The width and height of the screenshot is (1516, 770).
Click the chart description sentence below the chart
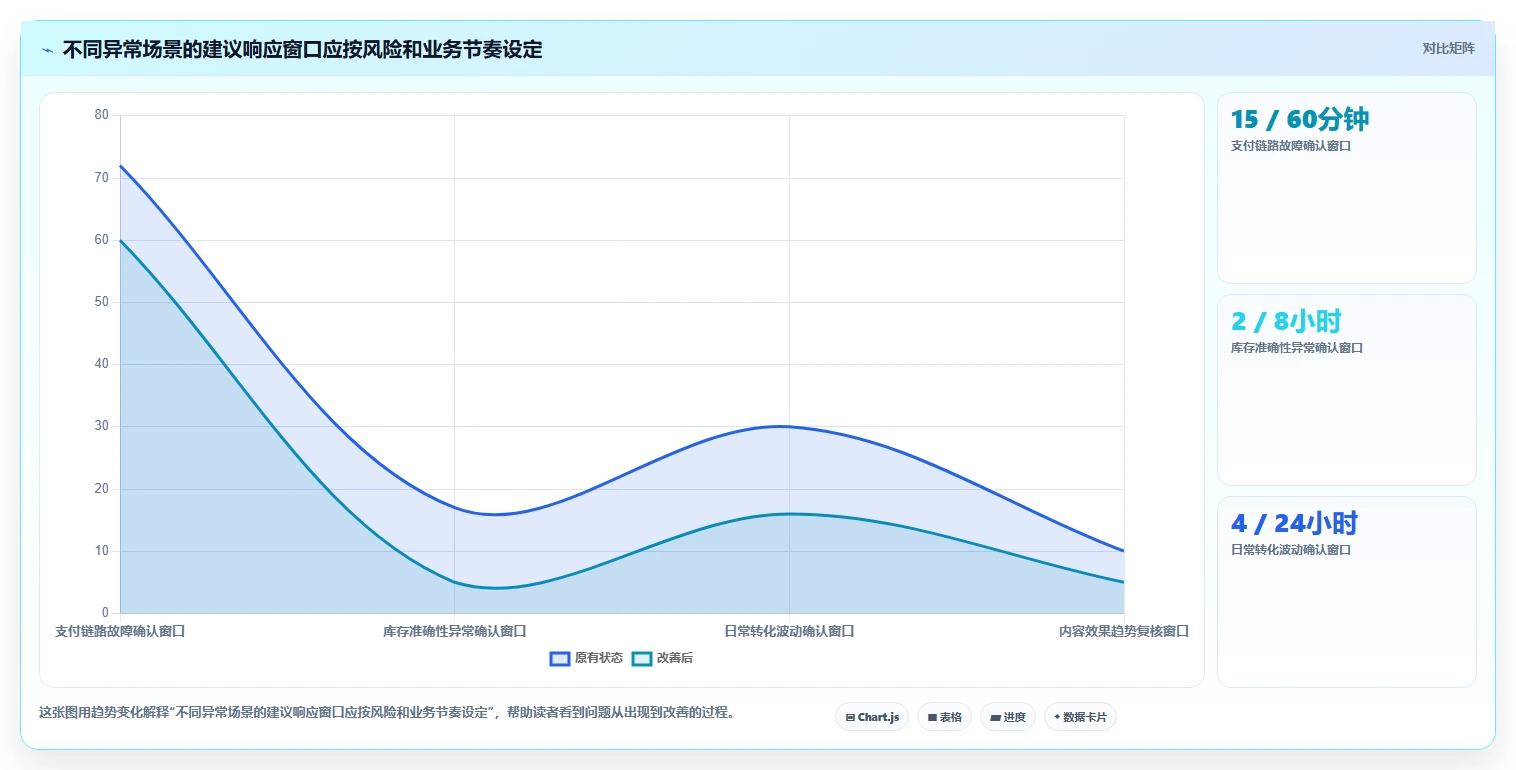click(x=387, y=713)
